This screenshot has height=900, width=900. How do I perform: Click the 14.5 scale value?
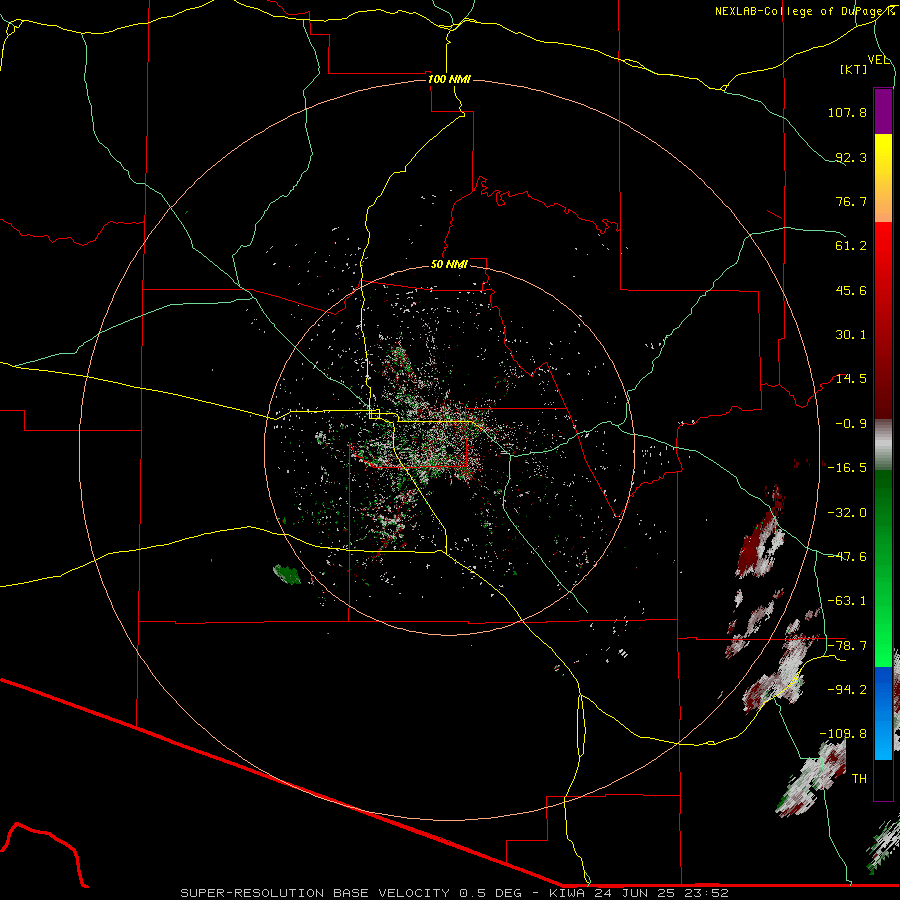pos(851,379)
